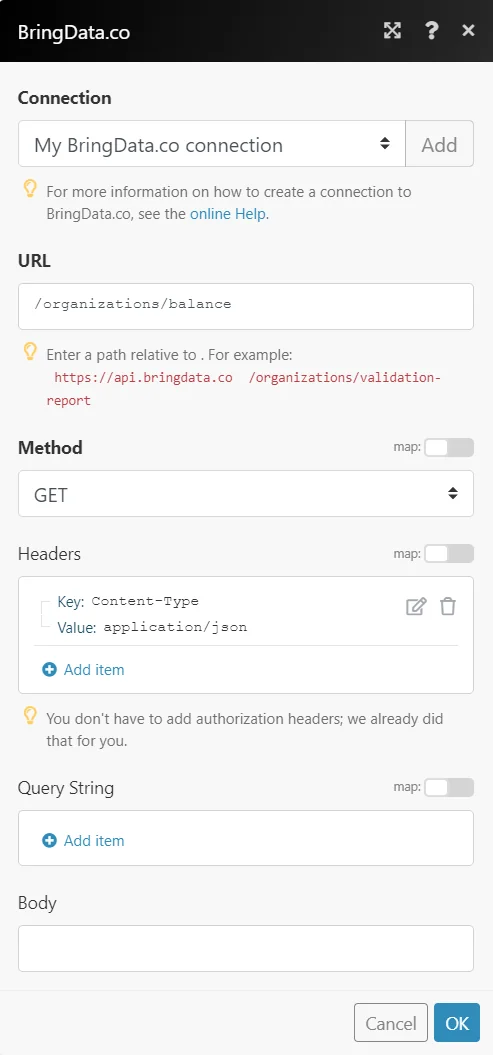The width and height of the screenshot is (493, 1055).
Task: Edit the Content-Type header item
Action: click(416, 607)
